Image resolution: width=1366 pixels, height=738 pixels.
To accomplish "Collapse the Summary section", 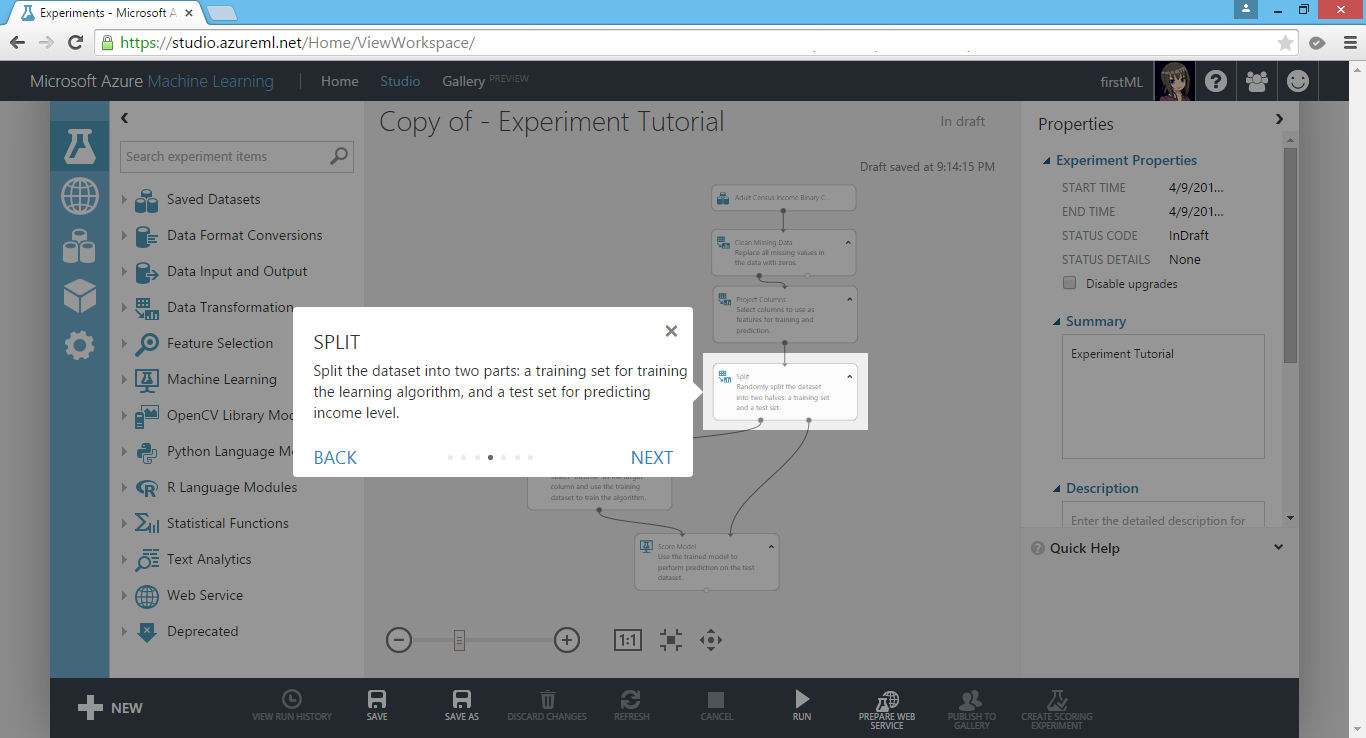I will (1057, 322).
